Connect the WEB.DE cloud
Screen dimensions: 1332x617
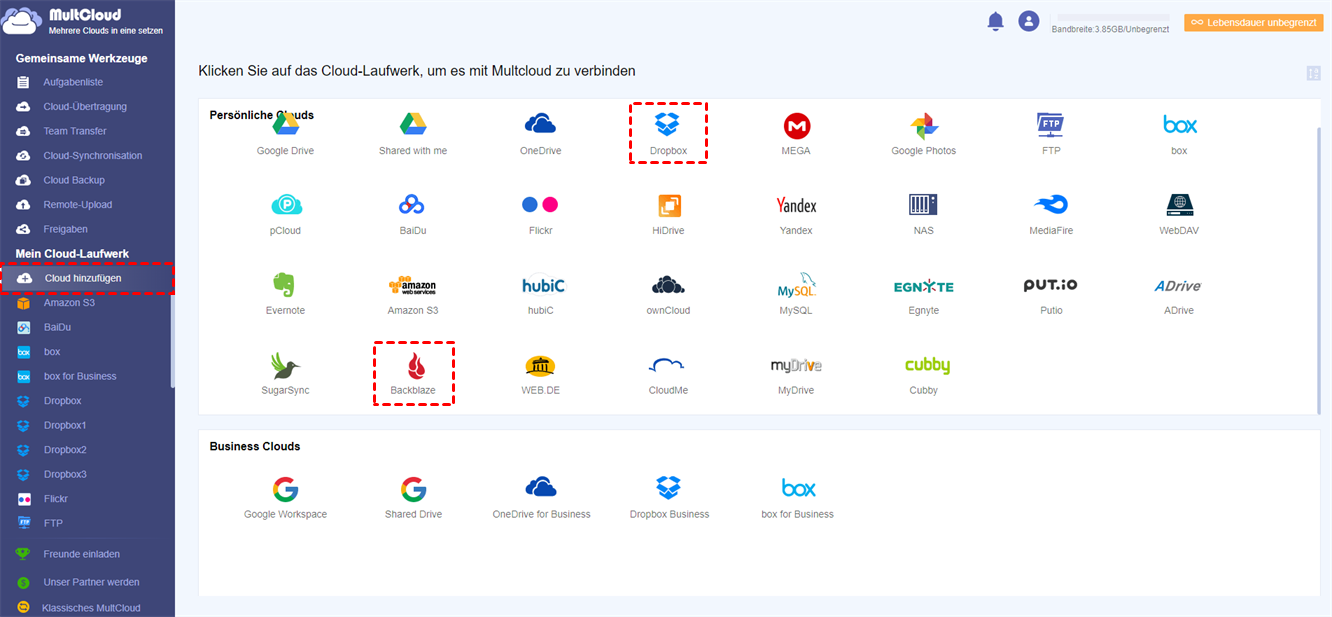540,374
